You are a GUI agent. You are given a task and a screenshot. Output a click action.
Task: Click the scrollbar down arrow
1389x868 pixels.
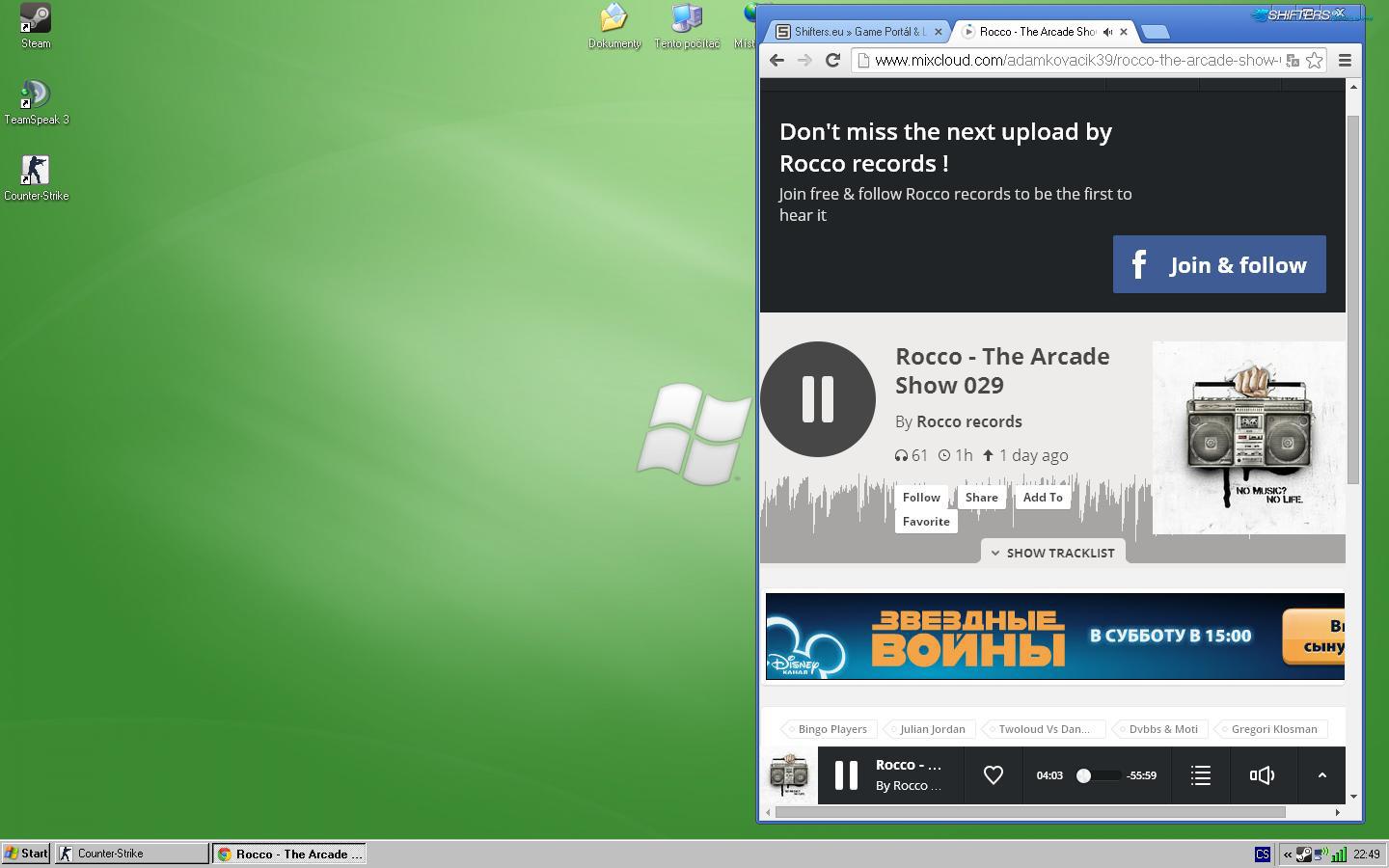pos(1353,797)
